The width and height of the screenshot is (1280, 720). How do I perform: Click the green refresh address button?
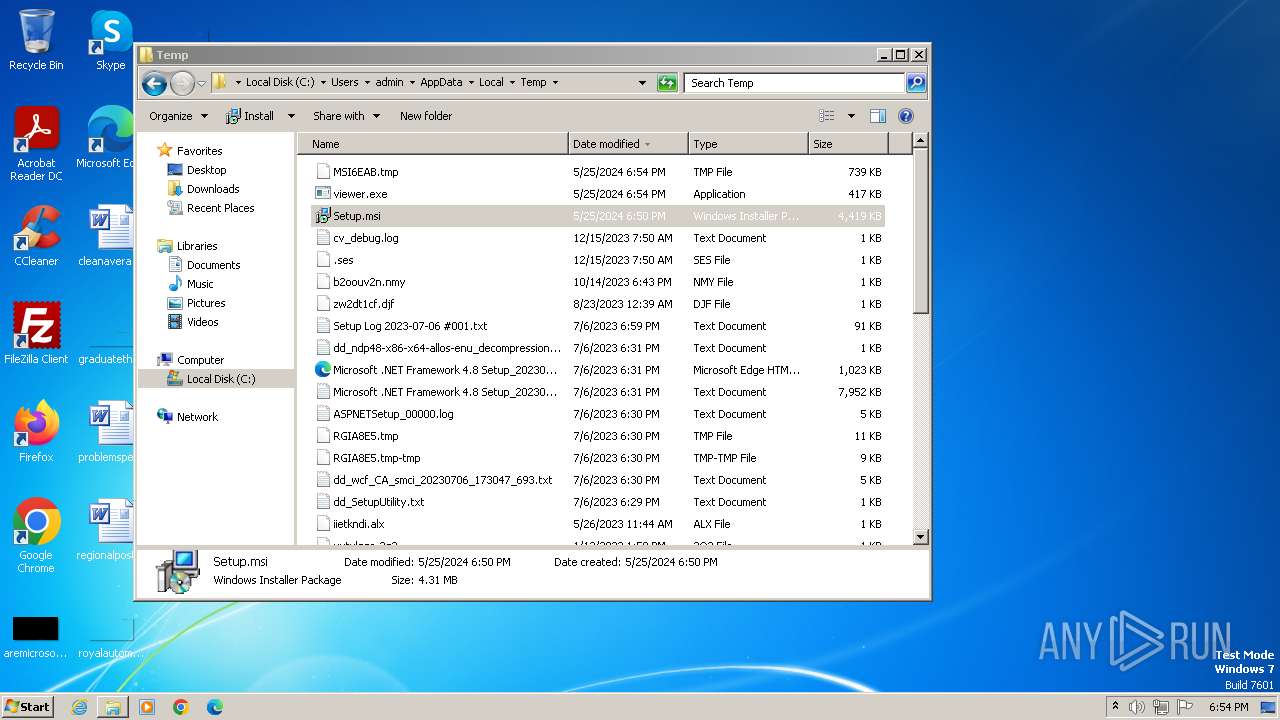(x=667, y=83)
